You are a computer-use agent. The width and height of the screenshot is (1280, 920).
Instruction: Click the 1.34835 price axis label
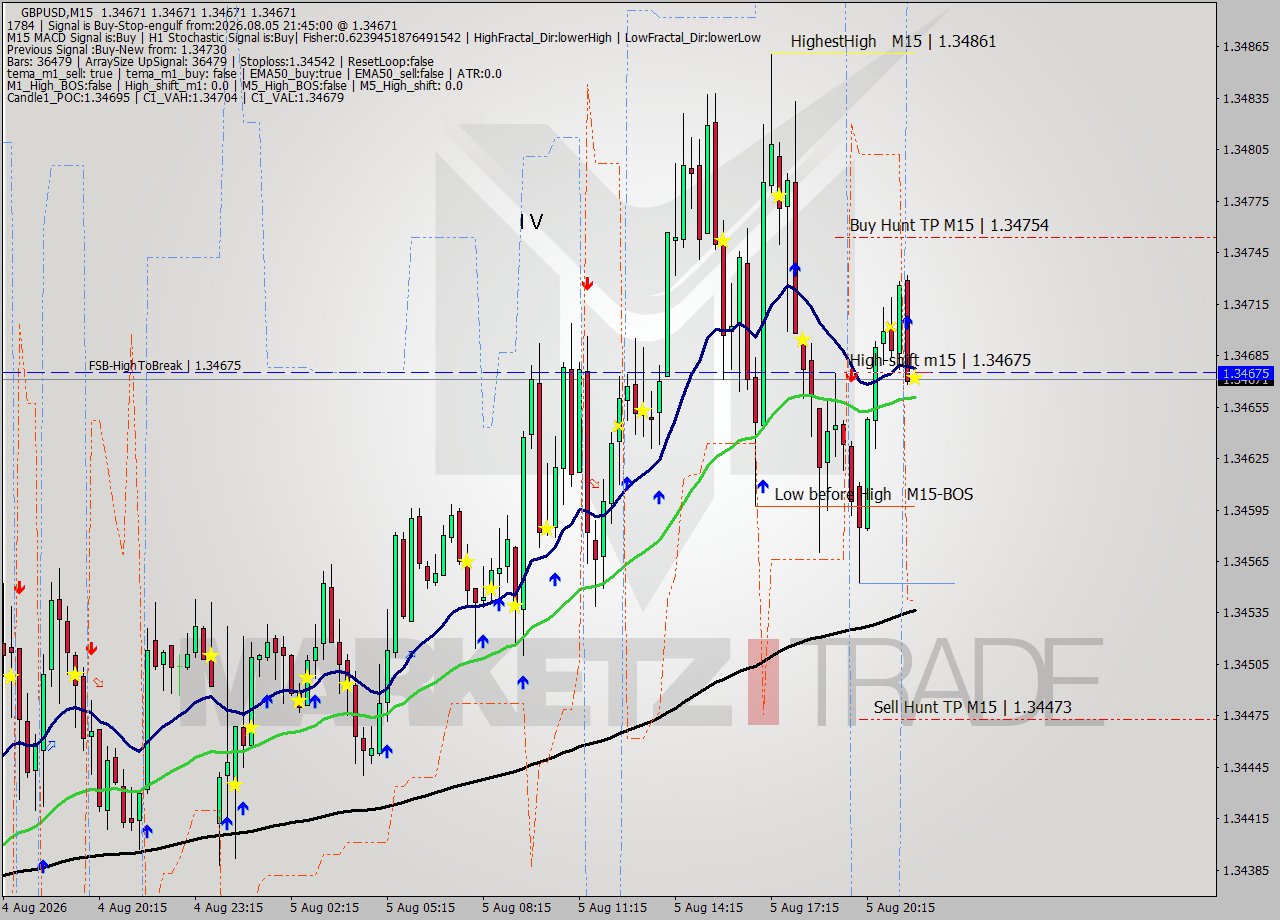[x=1245, y=98]
